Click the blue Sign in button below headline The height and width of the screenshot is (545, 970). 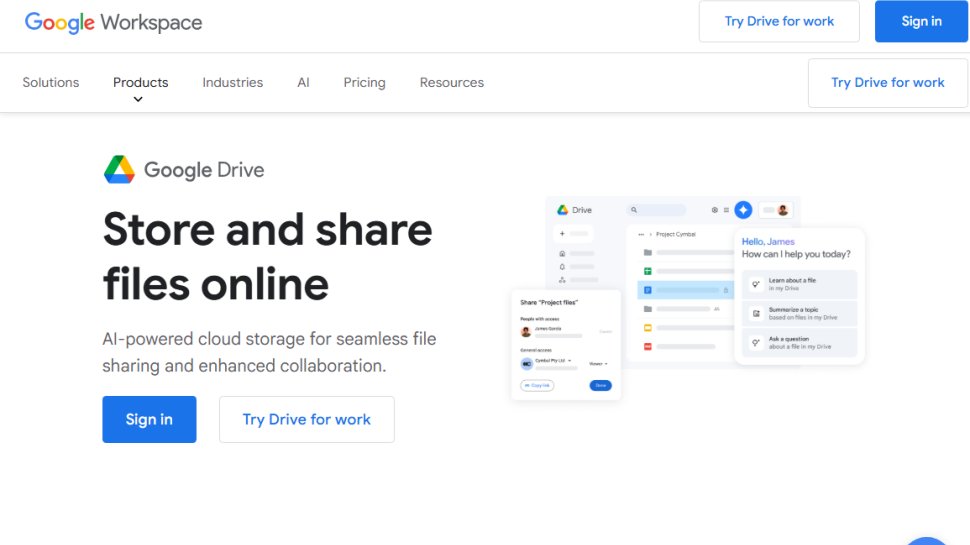coord(149,419)
